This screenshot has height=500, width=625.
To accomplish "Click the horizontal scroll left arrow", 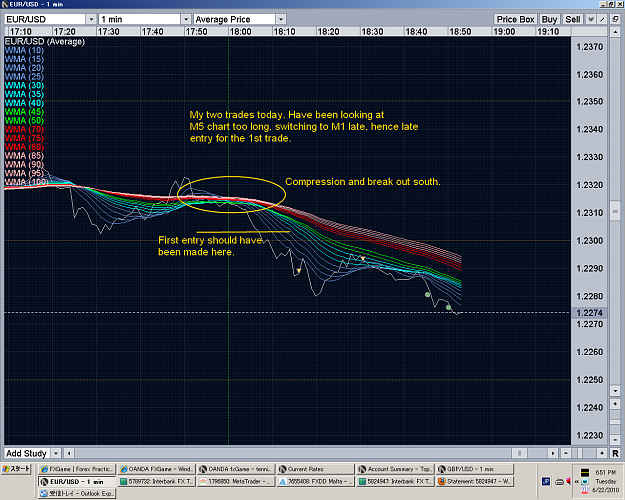I will pyautogui.click(x=69, y=453).
